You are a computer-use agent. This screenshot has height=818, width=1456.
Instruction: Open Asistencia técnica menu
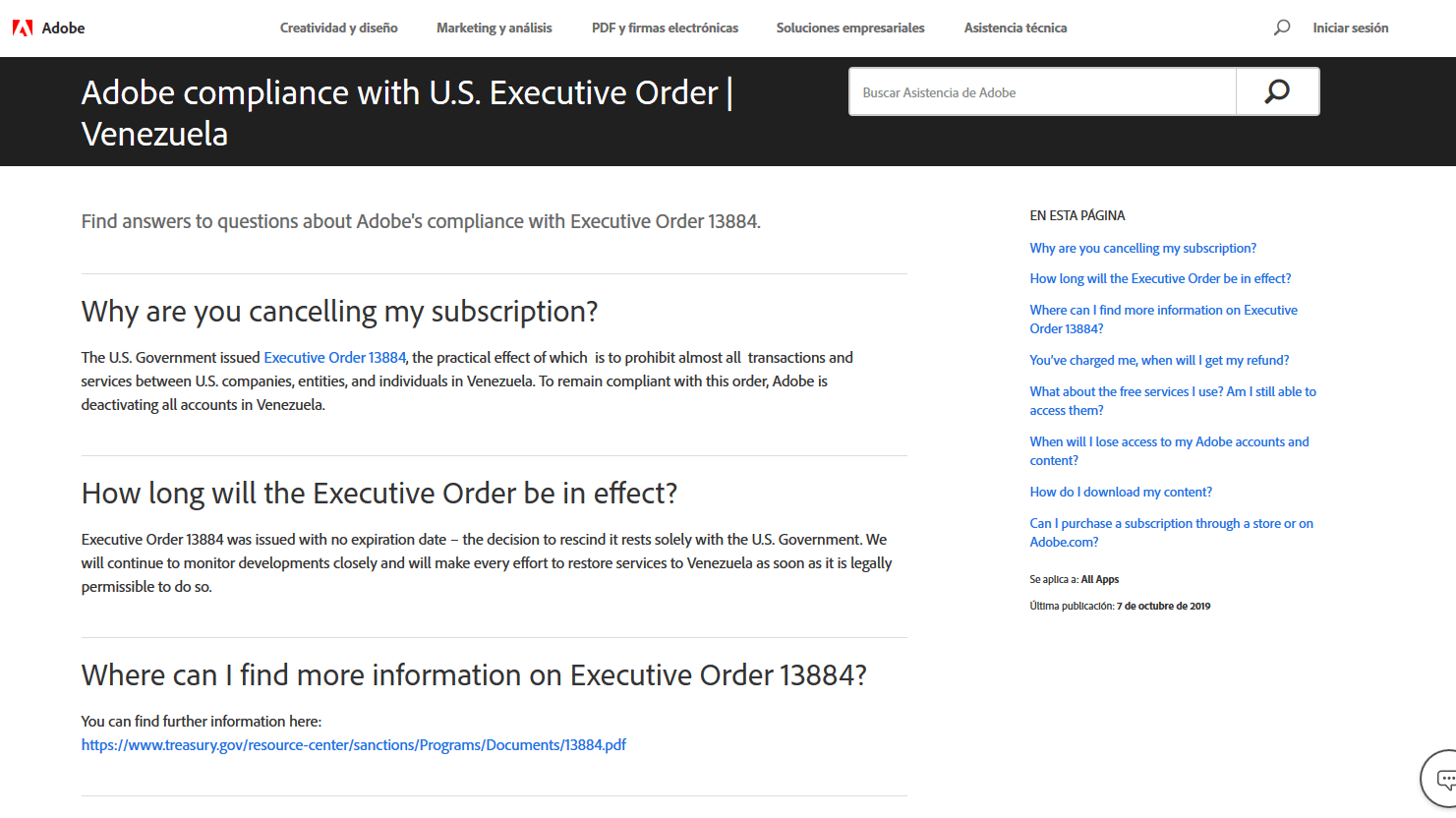pyautogui.click(x=1016, y=28)
